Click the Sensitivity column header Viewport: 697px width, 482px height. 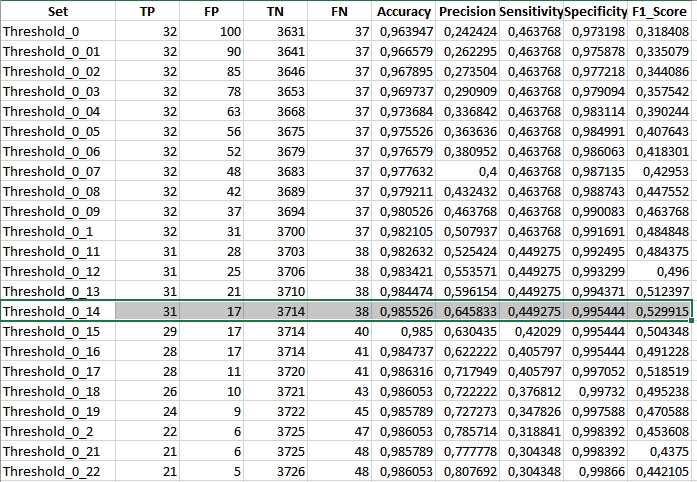529,11
